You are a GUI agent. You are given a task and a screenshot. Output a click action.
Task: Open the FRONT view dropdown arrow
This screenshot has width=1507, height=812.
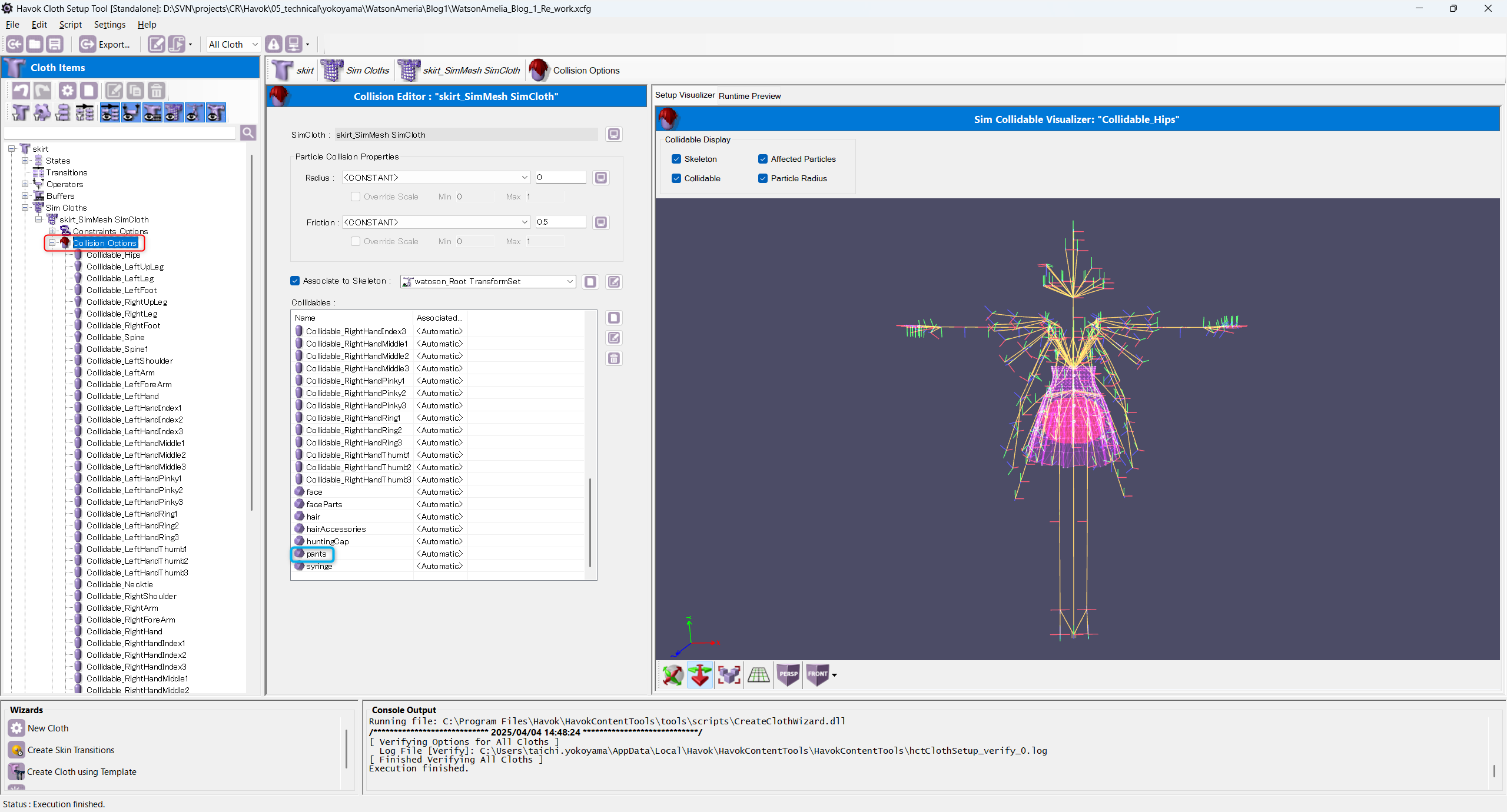click(x=834, y=675)
